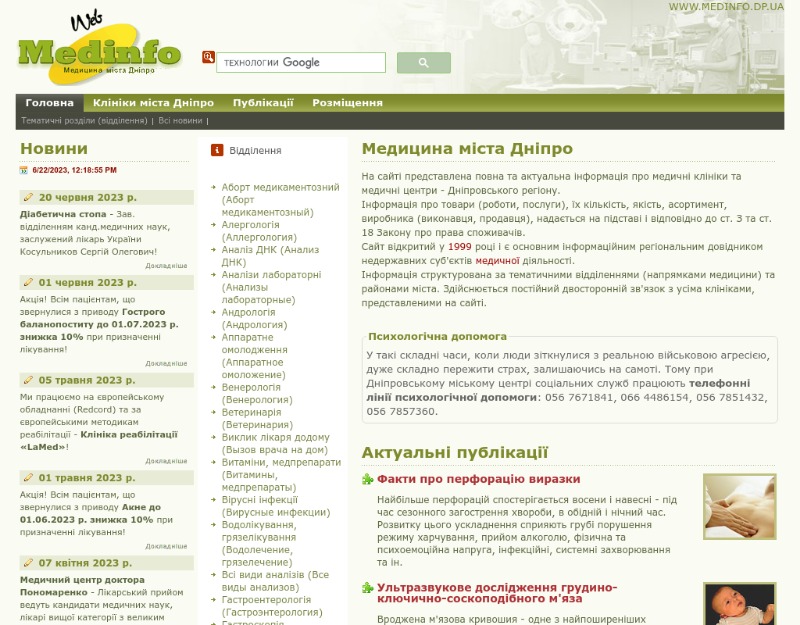Open Водолікування, грязелікування link

tap(259, 543)
